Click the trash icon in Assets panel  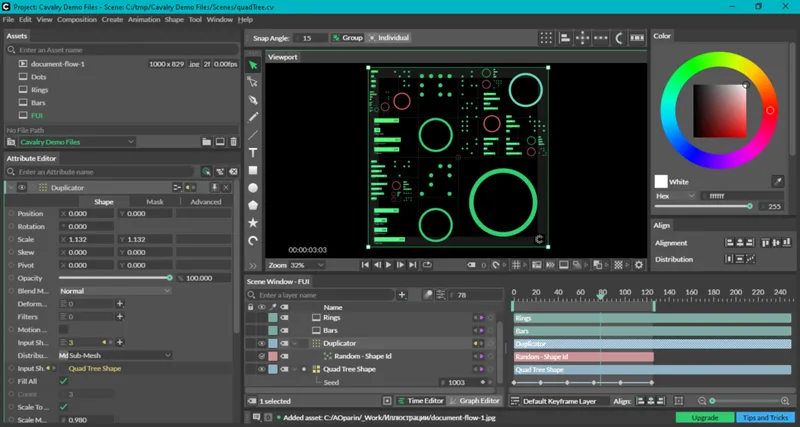click(x=233, y=142)
